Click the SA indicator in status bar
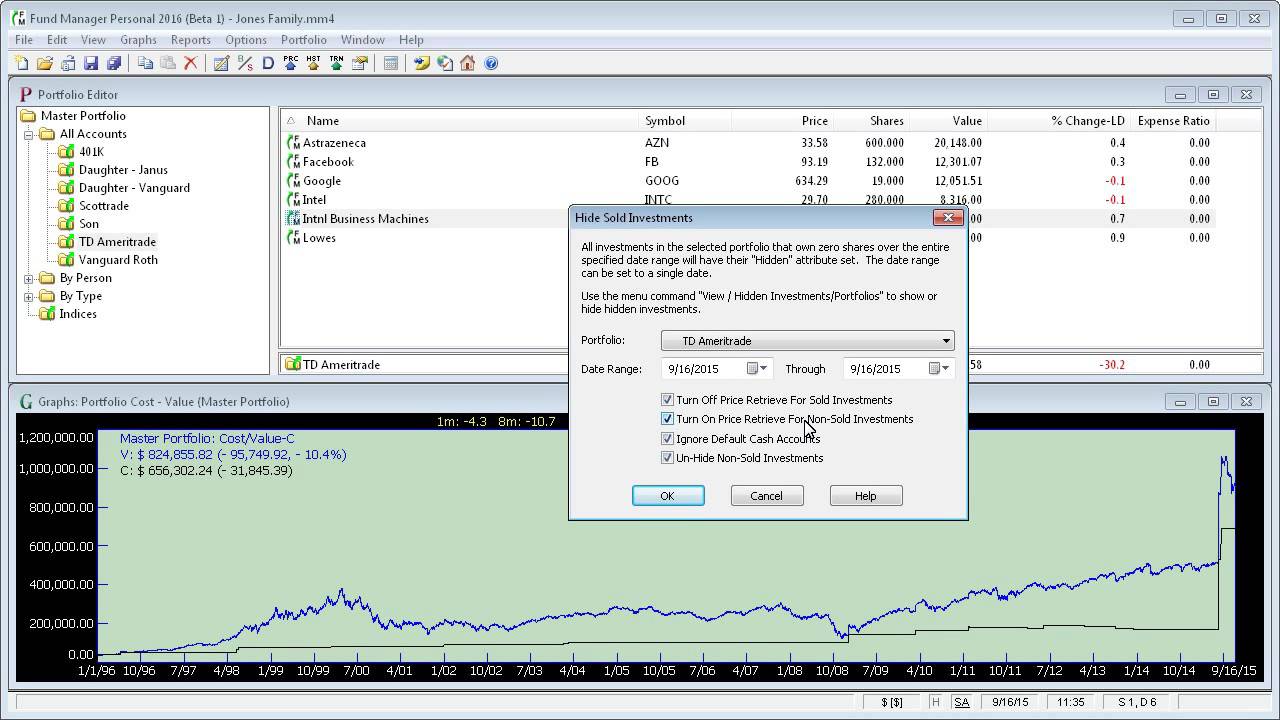The height and width of the screenshot is (720, 1280). pyautogui.click(x=961, y=702)
